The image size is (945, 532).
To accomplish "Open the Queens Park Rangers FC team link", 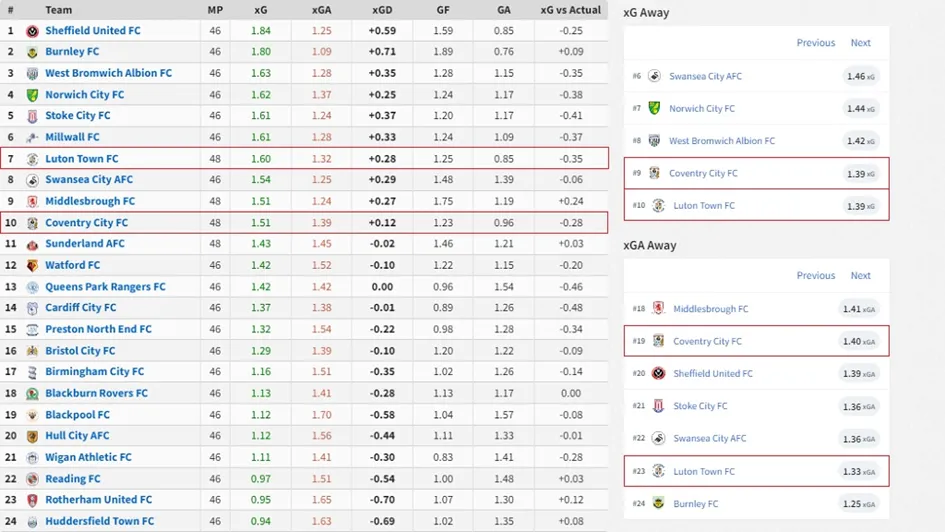I will pyautogui.click(x=105, y=287).
